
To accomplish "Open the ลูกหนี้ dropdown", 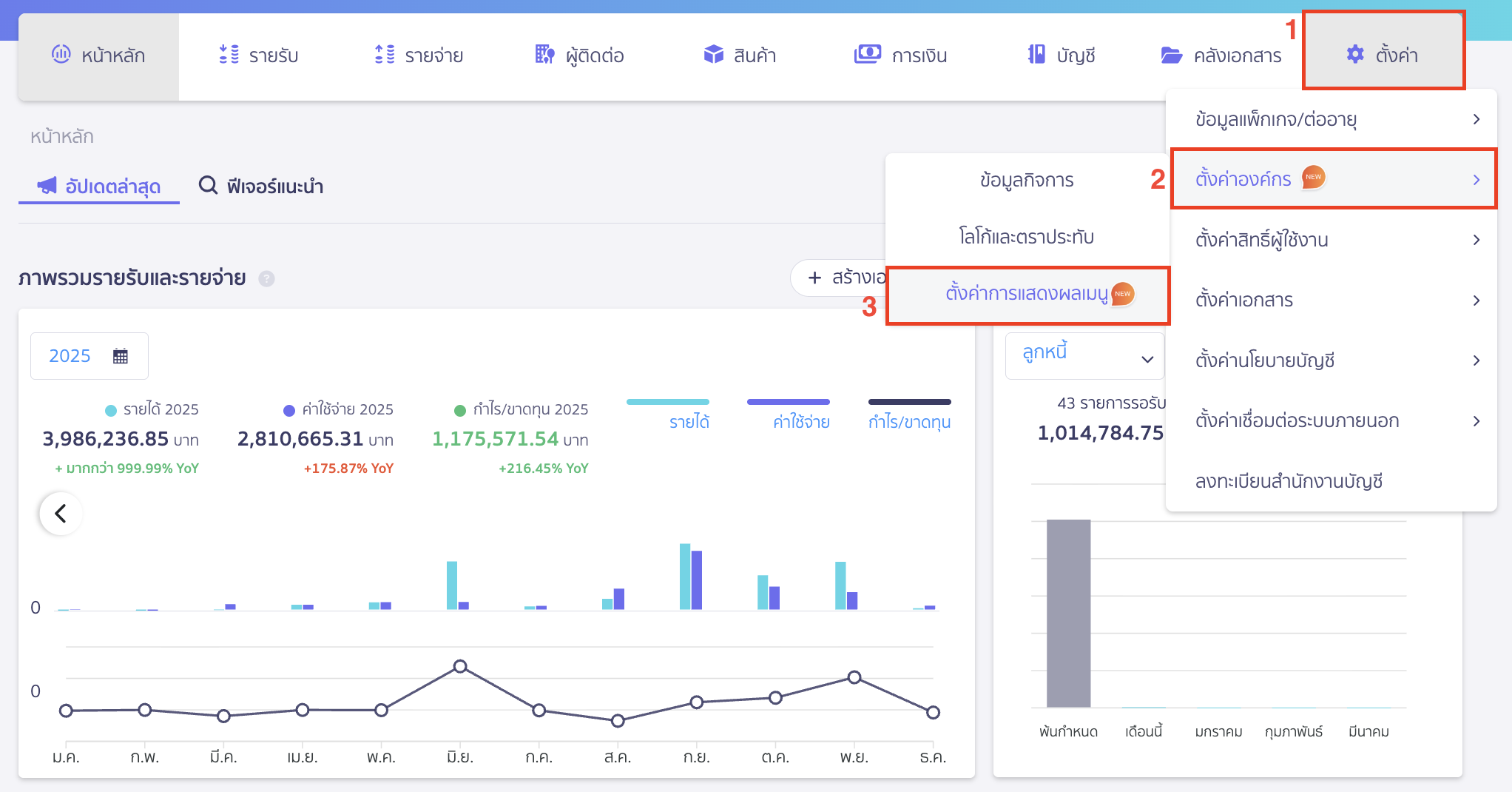I will click(x=1084, y=356).
